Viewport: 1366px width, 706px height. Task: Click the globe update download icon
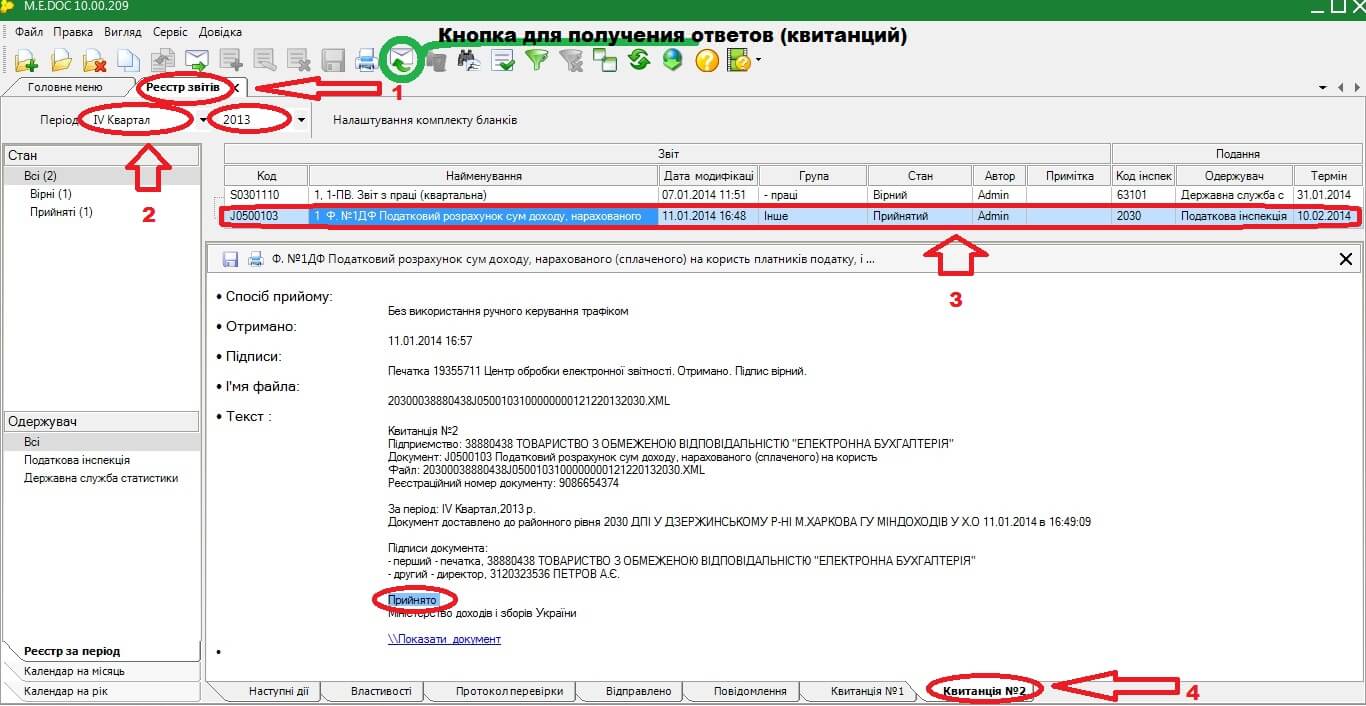click(673, 61)
